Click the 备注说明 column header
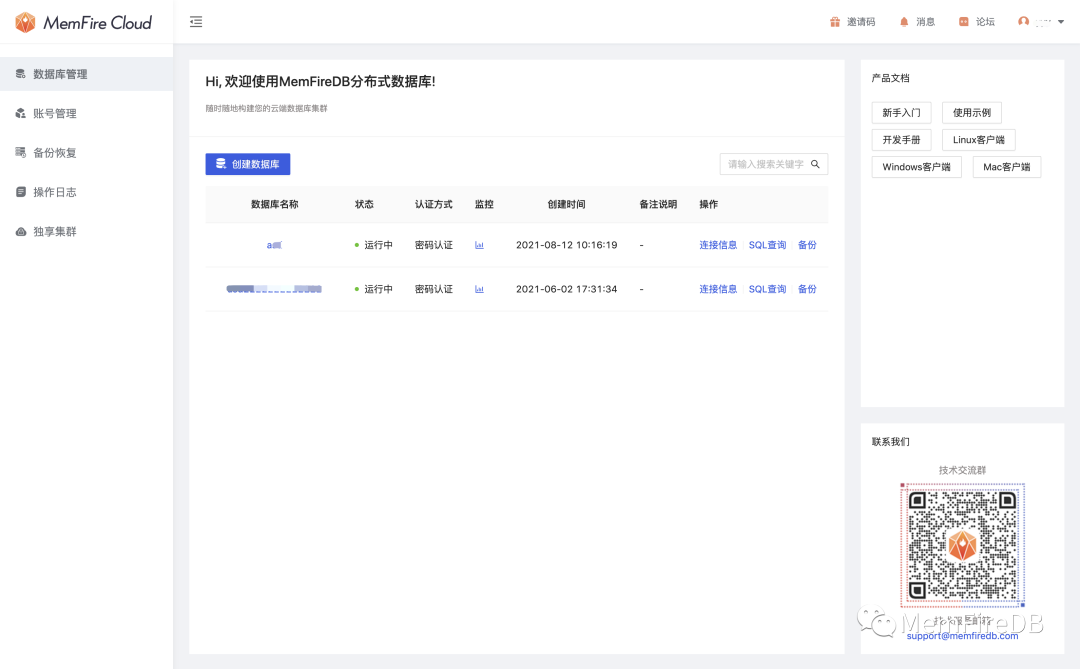 coord(658,204)
